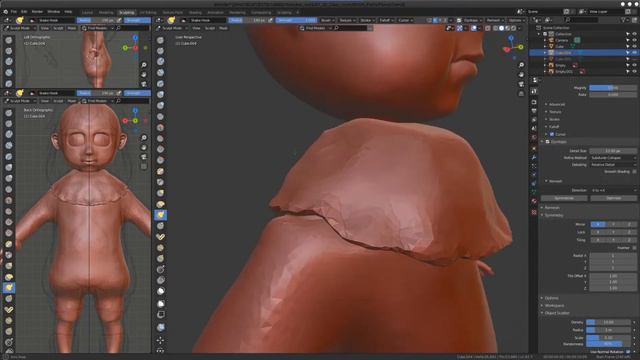The image size is (640, 360).
Task: Click the pan hand gizmo in main viewport
Action: [521, 75]
